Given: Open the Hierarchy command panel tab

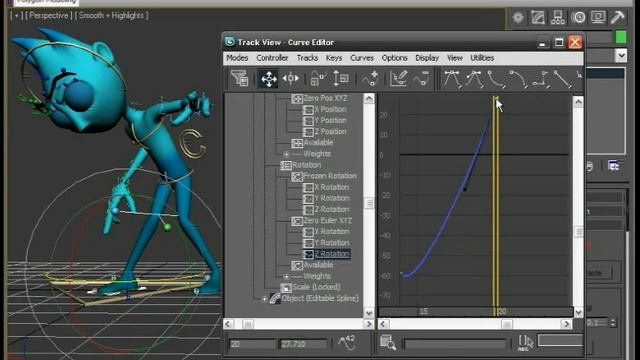Looking at the screenshot, I should click(558, 18).
